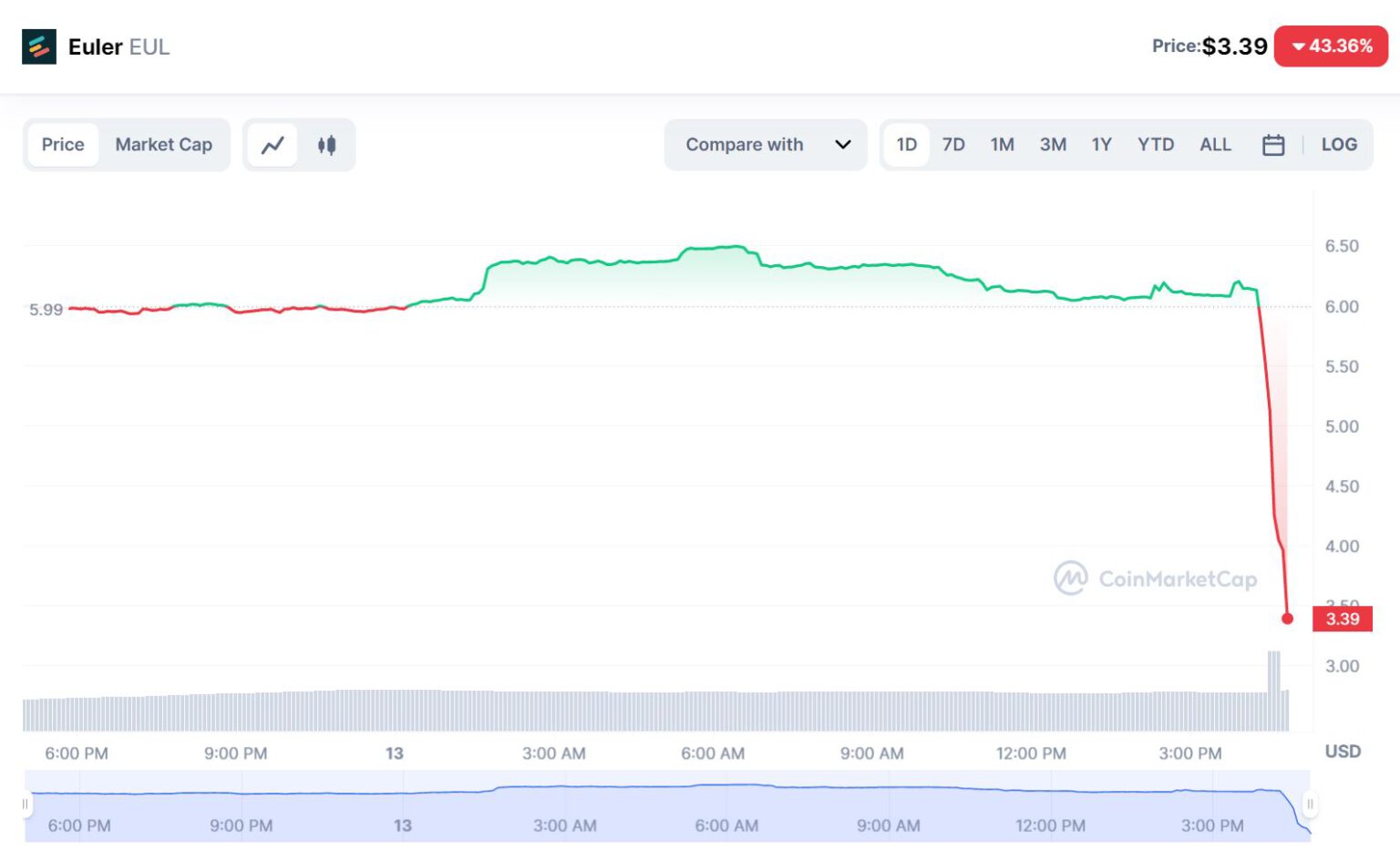Screen dimensions: 1400x851
Task: Switch chart to candlestick view
Action: point(327,145)
